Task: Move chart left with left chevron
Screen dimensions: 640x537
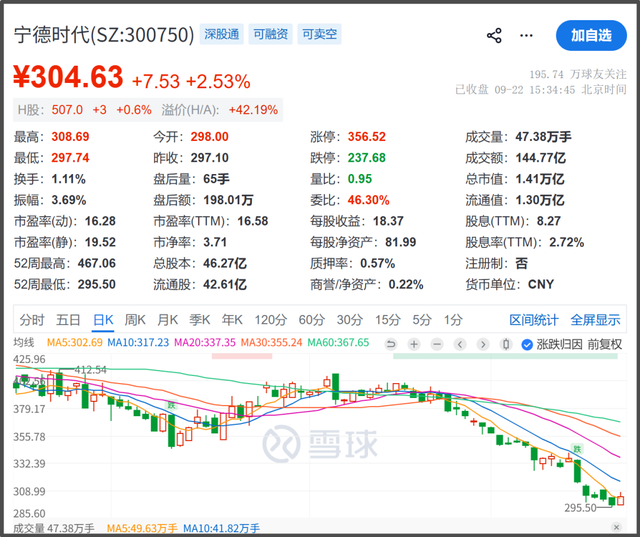Action: tap(460, 344)
